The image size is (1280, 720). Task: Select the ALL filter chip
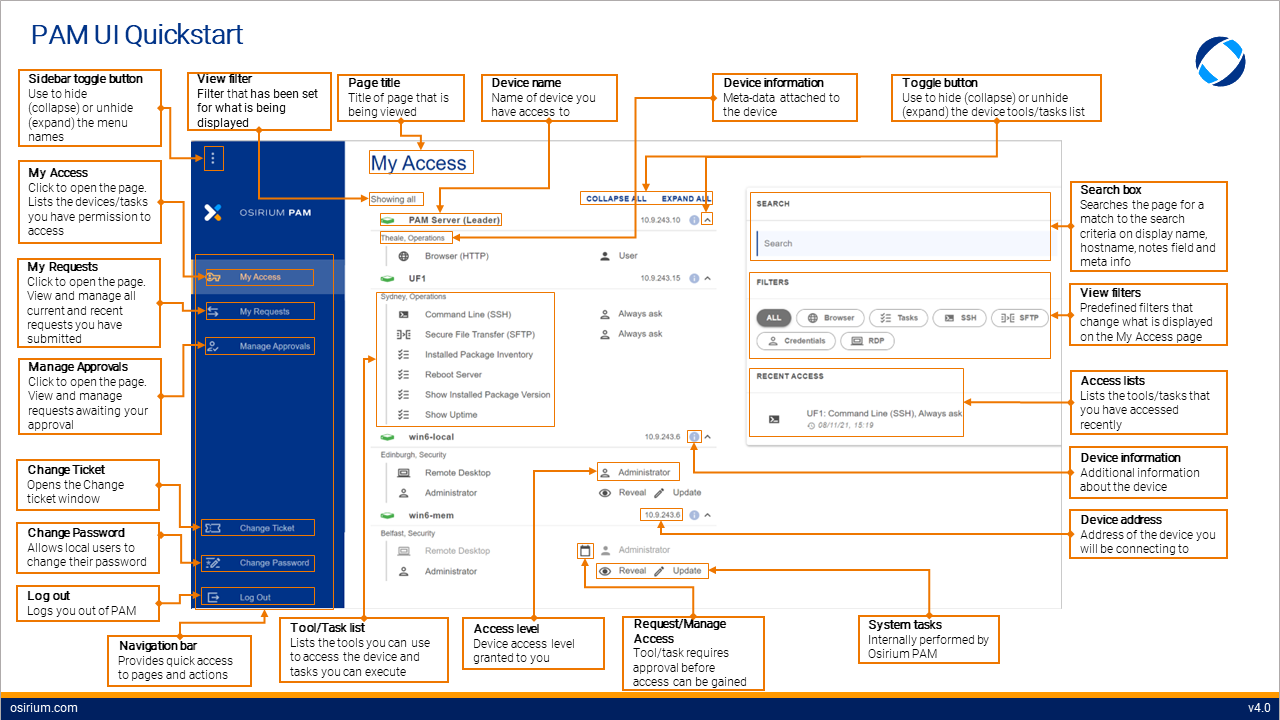(774, 318)
